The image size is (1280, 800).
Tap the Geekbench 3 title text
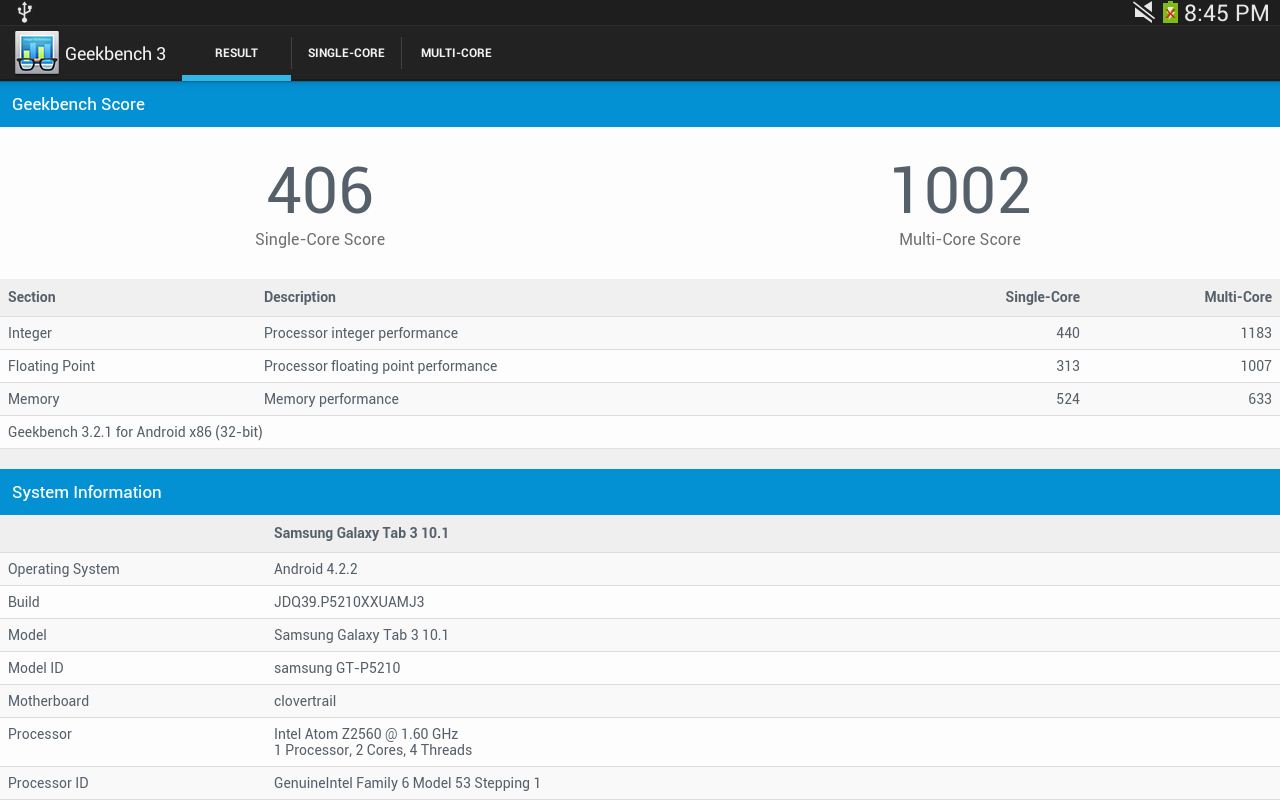click(x=115, y=54)
